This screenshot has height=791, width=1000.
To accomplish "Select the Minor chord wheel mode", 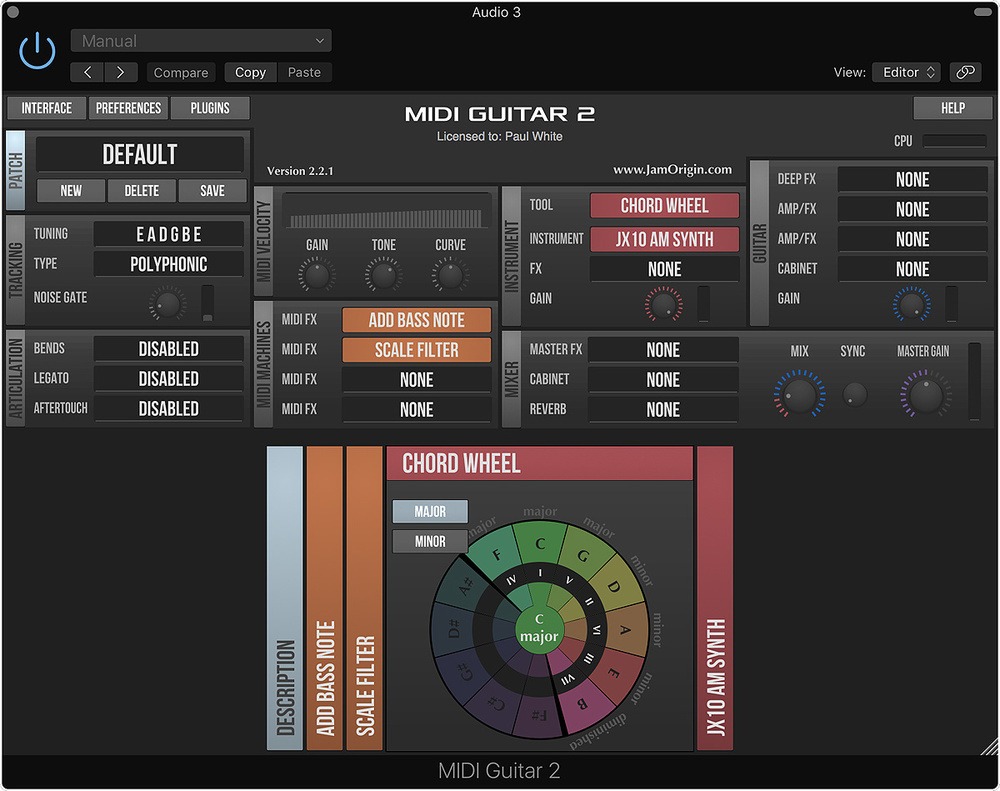I will [430, 542].
